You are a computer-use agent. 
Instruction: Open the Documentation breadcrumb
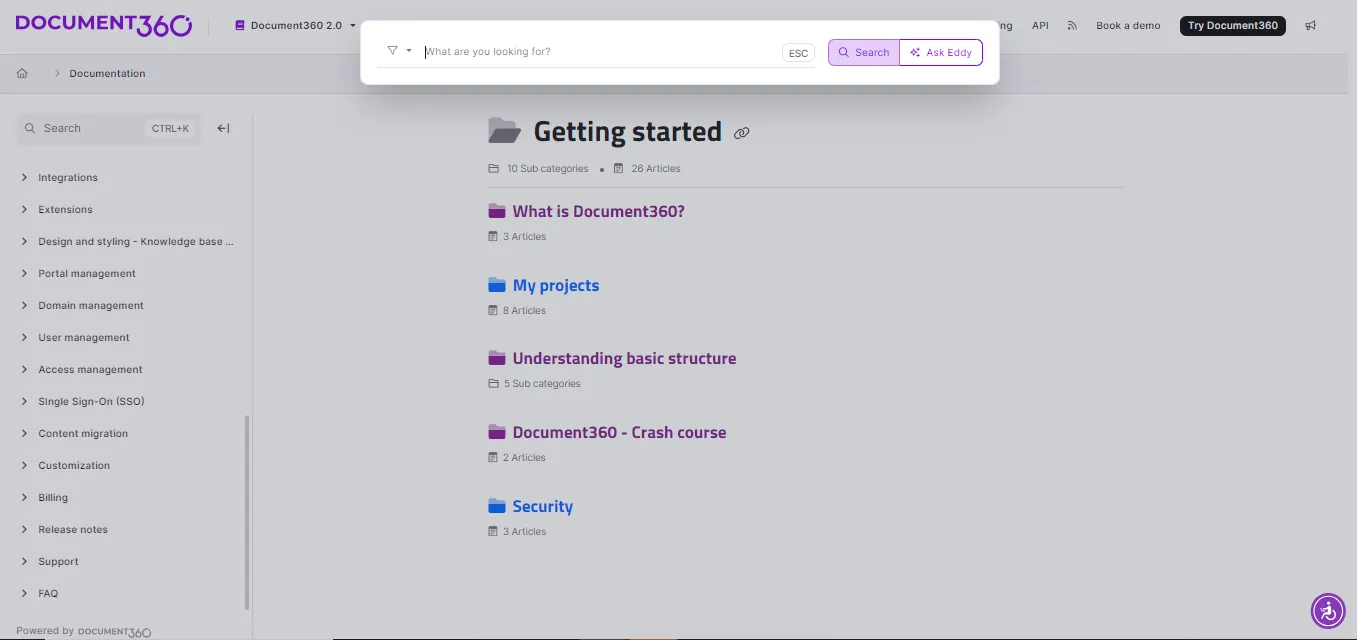coord(107,73)
